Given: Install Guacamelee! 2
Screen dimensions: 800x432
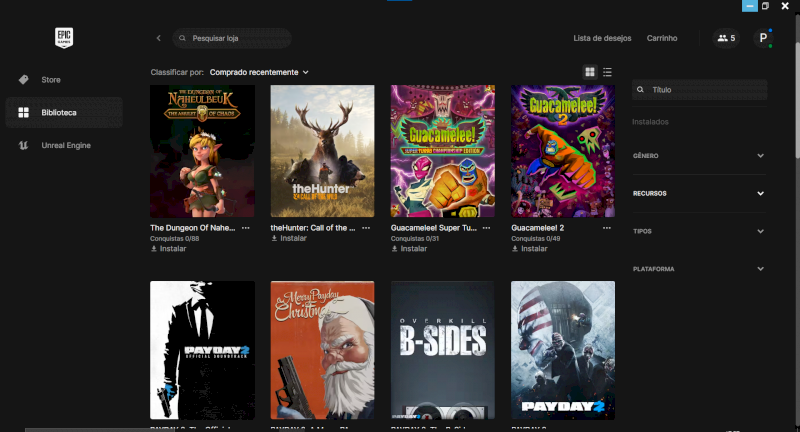Looking at the screenshot, I should pos(530,249).
